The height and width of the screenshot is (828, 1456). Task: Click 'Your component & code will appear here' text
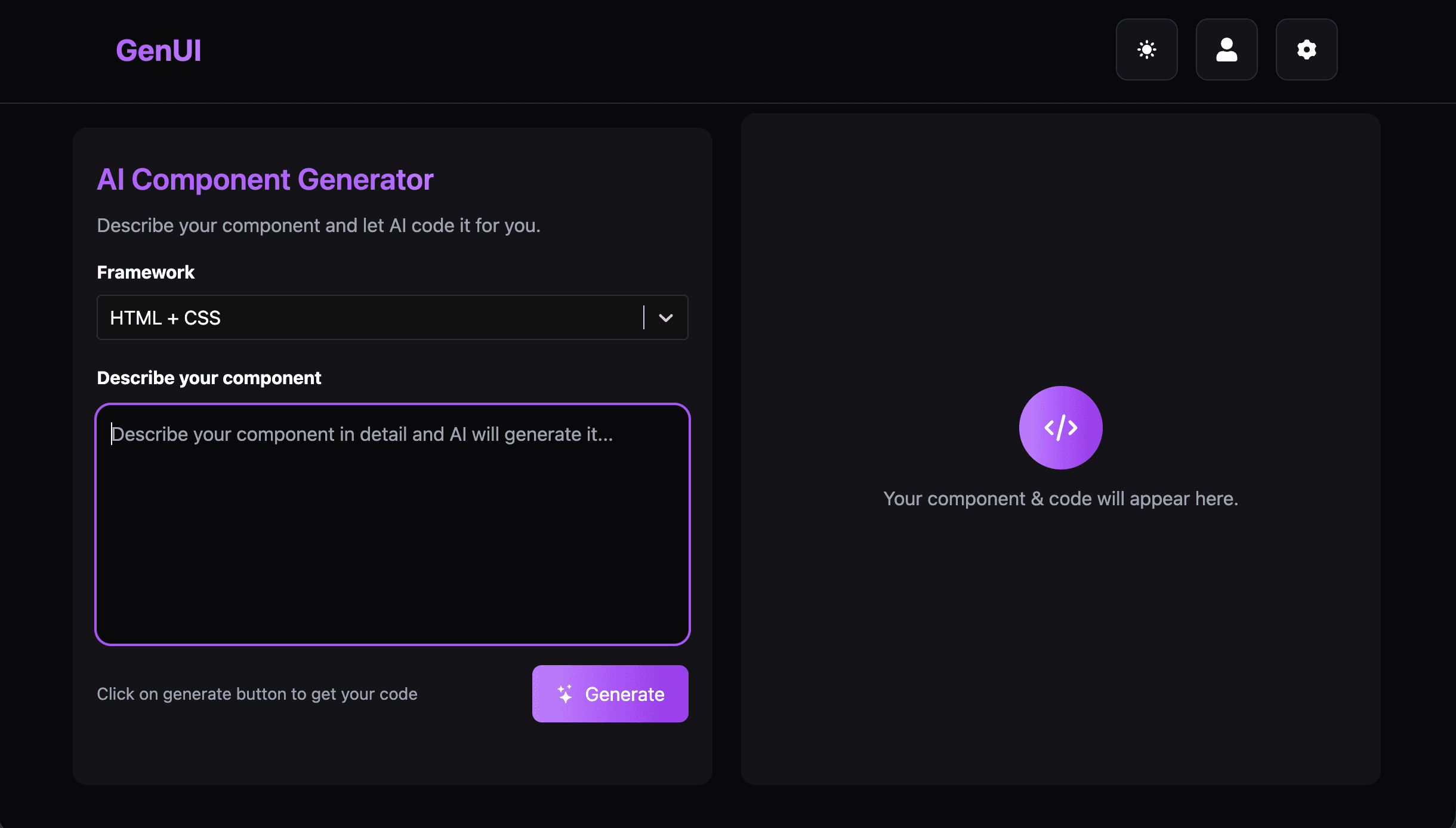coord(1060,499)
